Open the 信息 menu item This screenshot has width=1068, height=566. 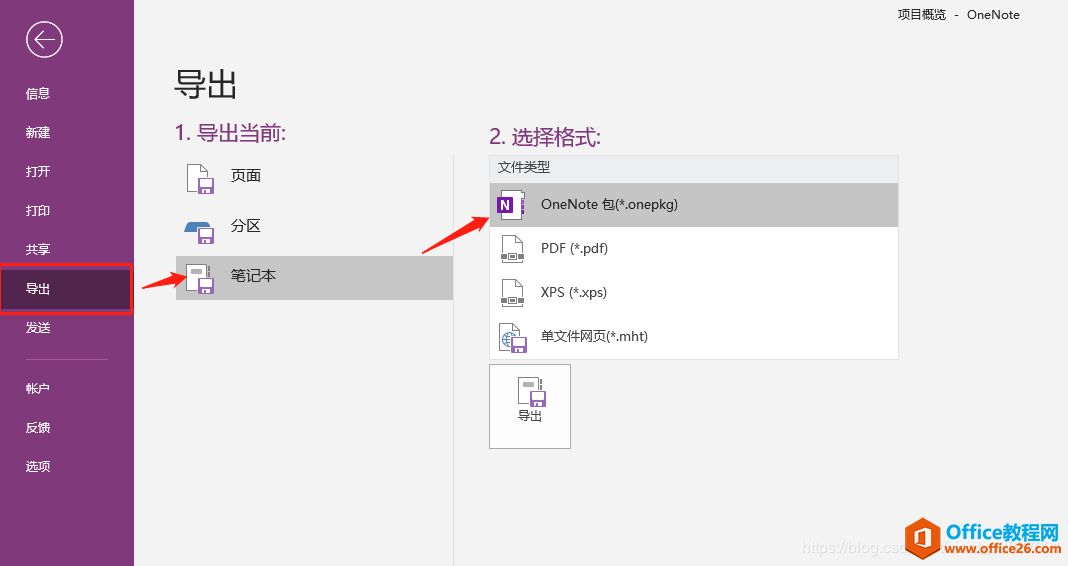coord(38,93)
